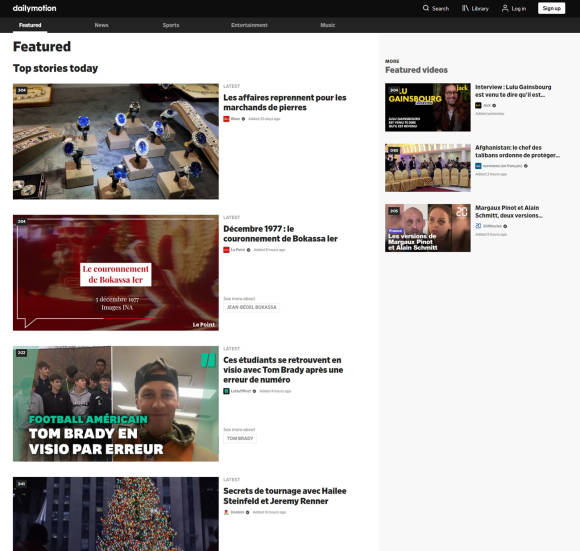Click the Sign up button
Viewport: 580px width, 551px height.
tap(551, 8)
